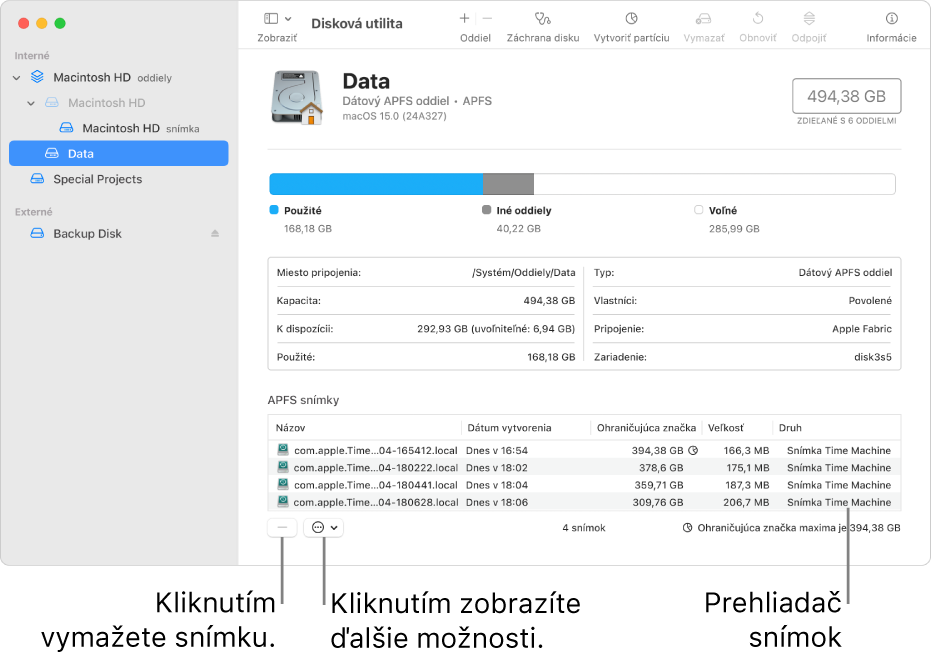Click the white Voľné legend swatch
The width and height of the screenshot is (931, 662).
pyautogui.click(x=698, y=210)
